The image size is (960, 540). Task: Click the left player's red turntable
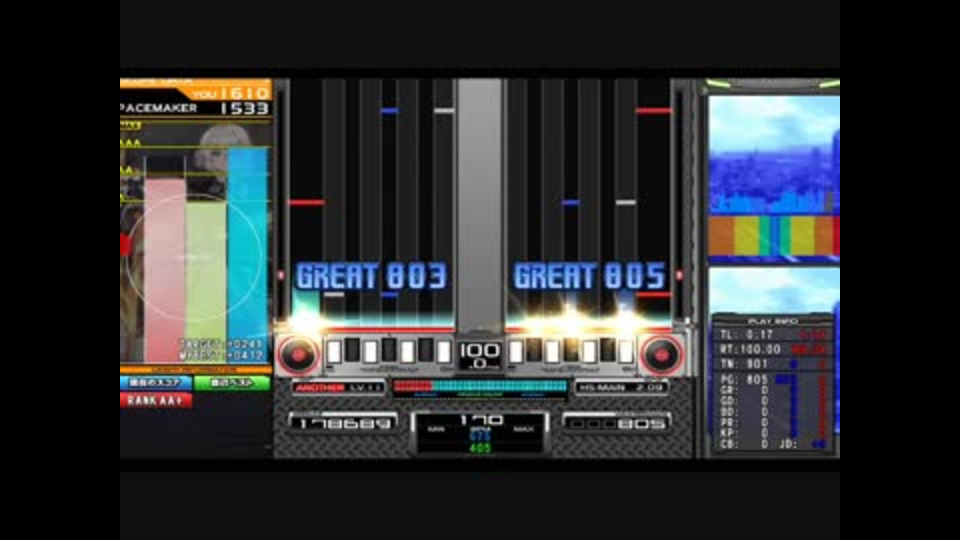298,354
